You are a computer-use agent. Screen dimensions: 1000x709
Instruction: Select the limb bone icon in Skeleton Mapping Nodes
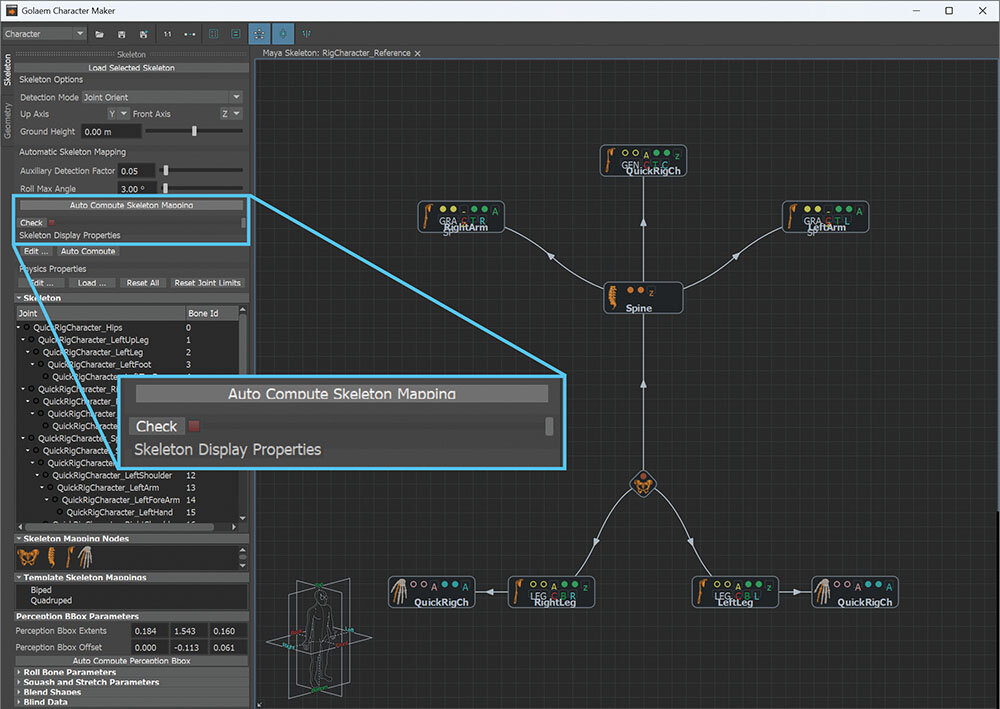[x=69, y=557]
